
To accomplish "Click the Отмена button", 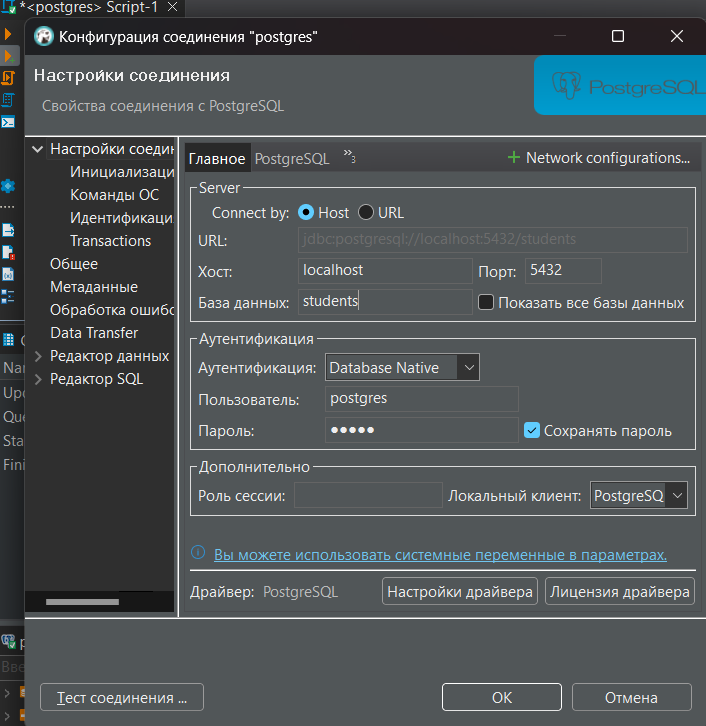I will point(631,697).
